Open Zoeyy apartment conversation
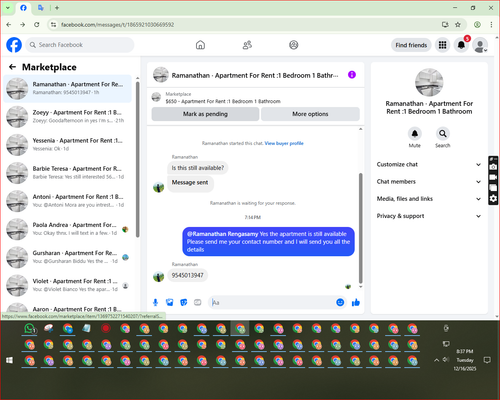Image resolution: width=500 pixels, height=400 pixels. 68,117
